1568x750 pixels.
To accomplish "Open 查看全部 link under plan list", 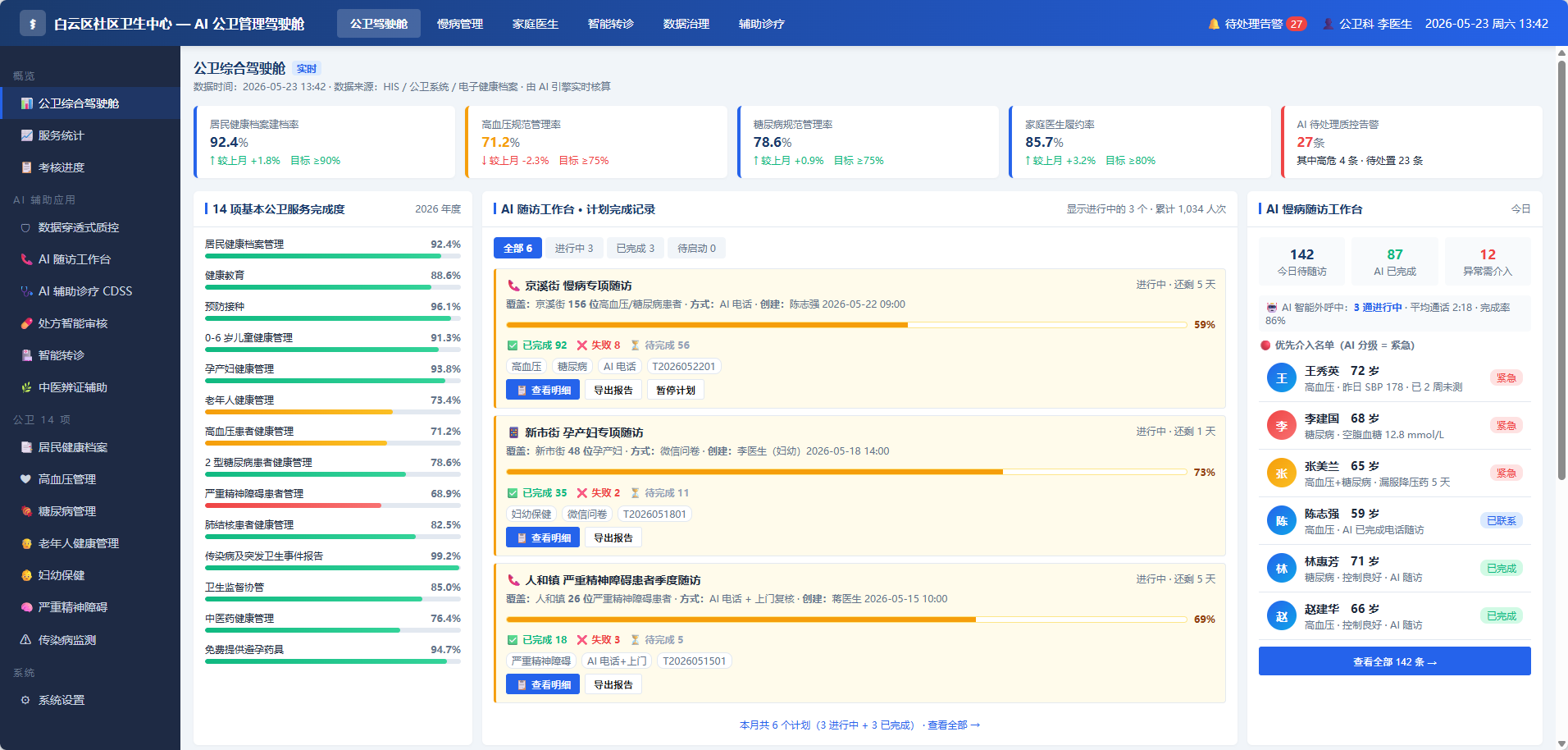I will click(x=953, y=725).
